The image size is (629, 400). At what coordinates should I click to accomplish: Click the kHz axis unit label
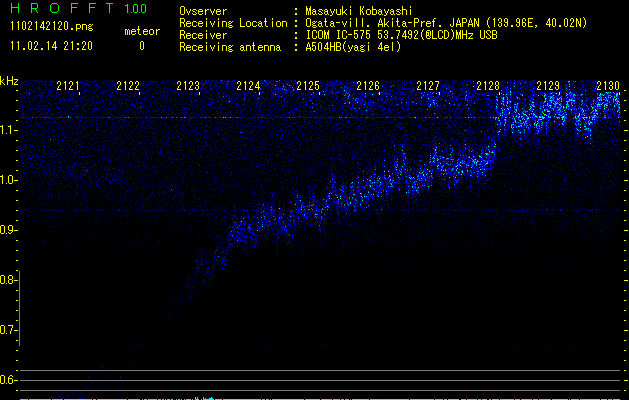click(x=9, y=81)
